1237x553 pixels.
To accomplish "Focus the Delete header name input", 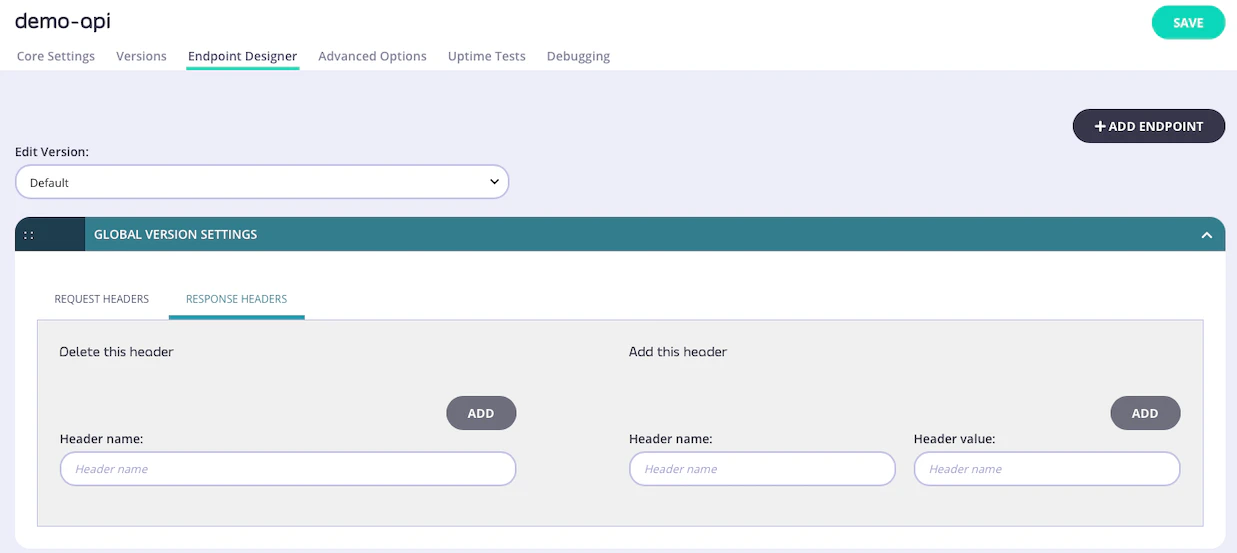I will point(288,469).
